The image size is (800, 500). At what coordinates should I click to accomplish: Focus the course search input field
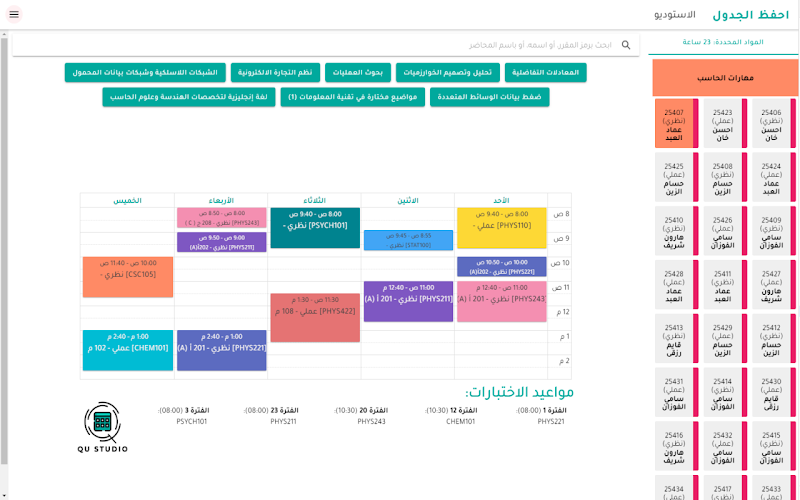(x=326, y=45)
